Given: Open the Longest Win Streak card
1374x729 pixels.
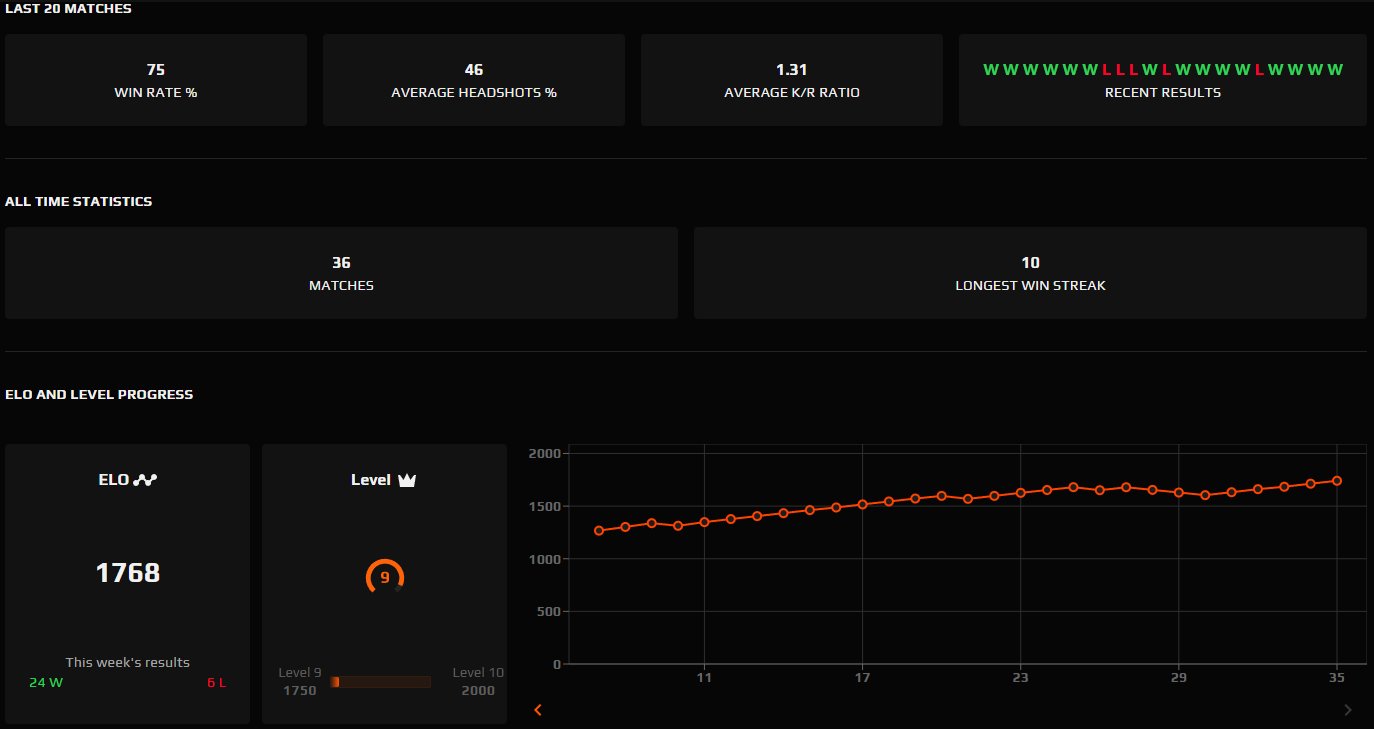Looking at the screenshot, I should click(1030, 273).
